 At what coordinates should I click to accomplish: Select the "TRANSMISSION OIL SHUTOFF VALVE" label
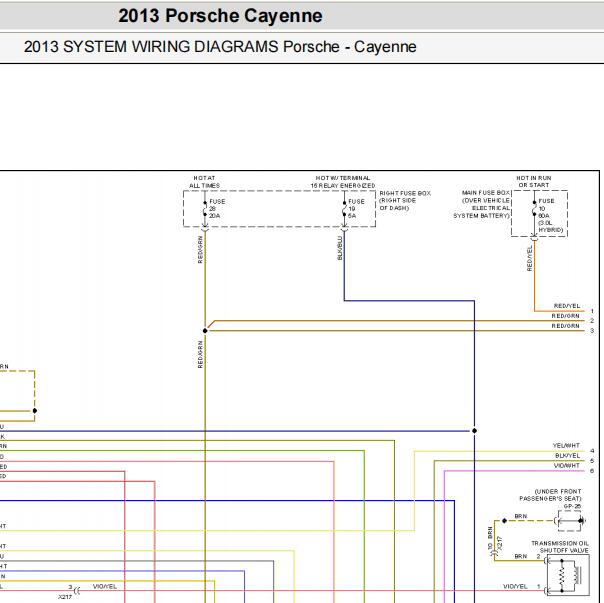(560, 547)
